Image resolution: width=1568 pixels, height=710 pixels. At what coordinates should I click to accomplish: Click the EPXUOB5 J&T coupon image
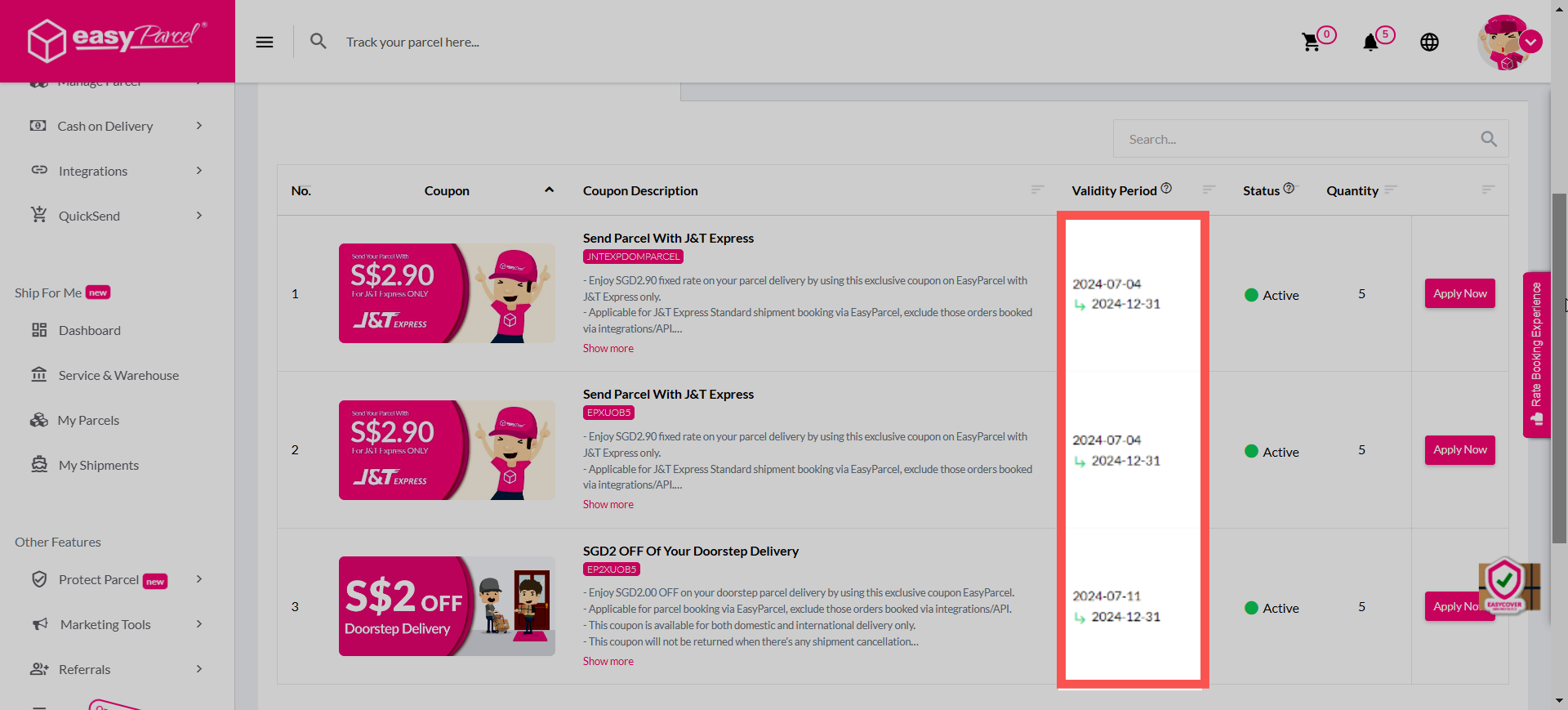click(x=447, y=450)
